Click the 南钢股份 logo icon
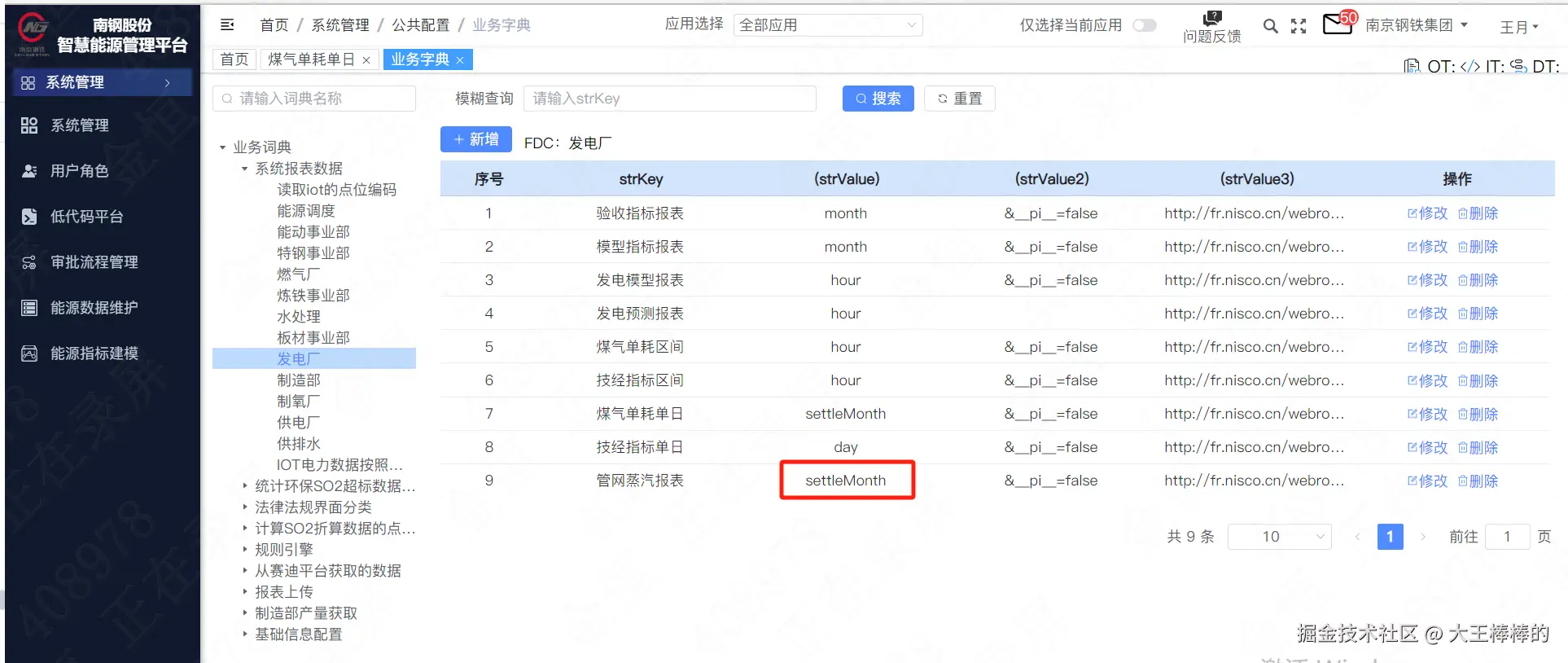The image size is (1568, 663). pos(33,33)
